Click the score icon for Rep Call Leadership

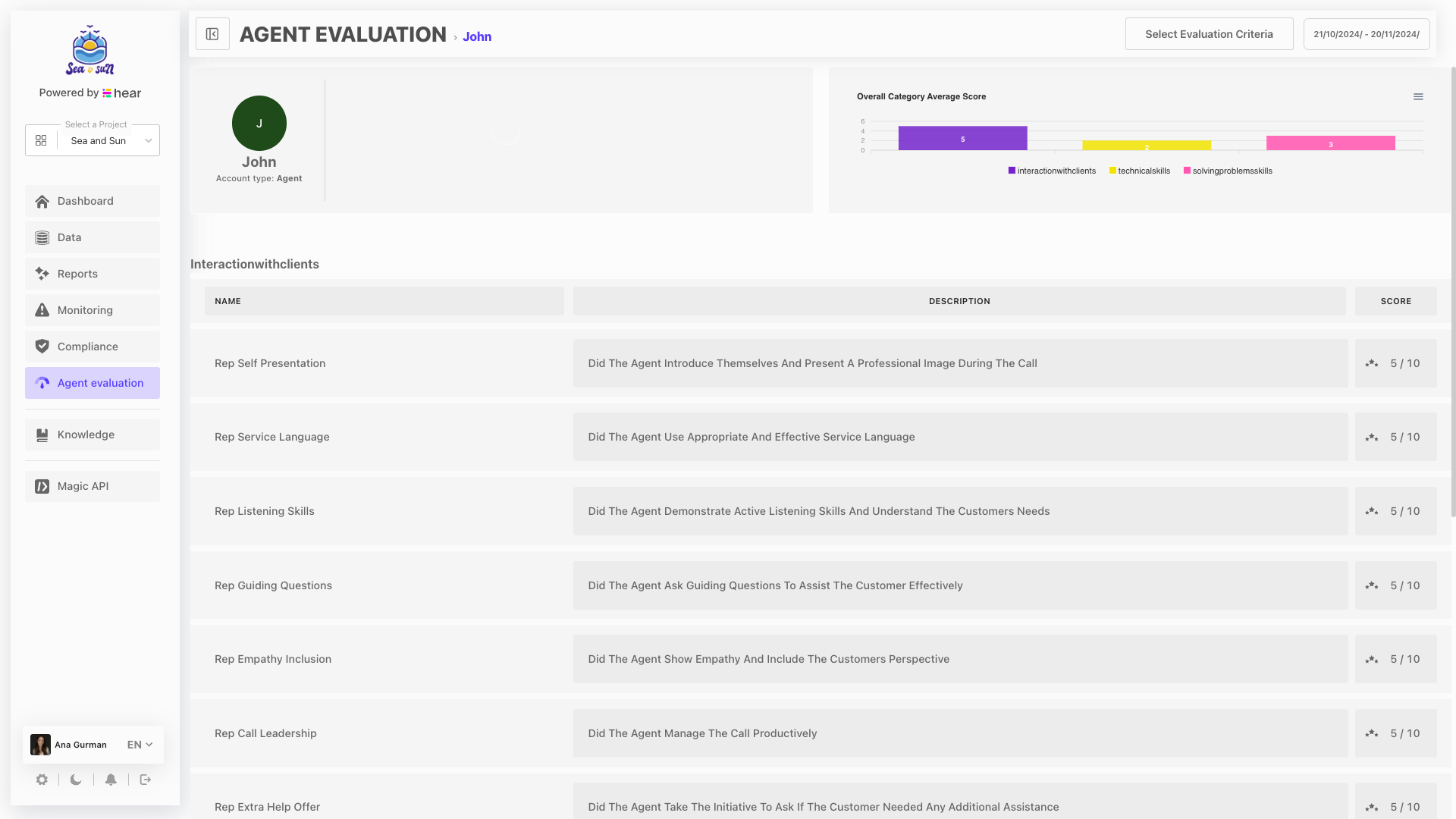coord(1372,734)
